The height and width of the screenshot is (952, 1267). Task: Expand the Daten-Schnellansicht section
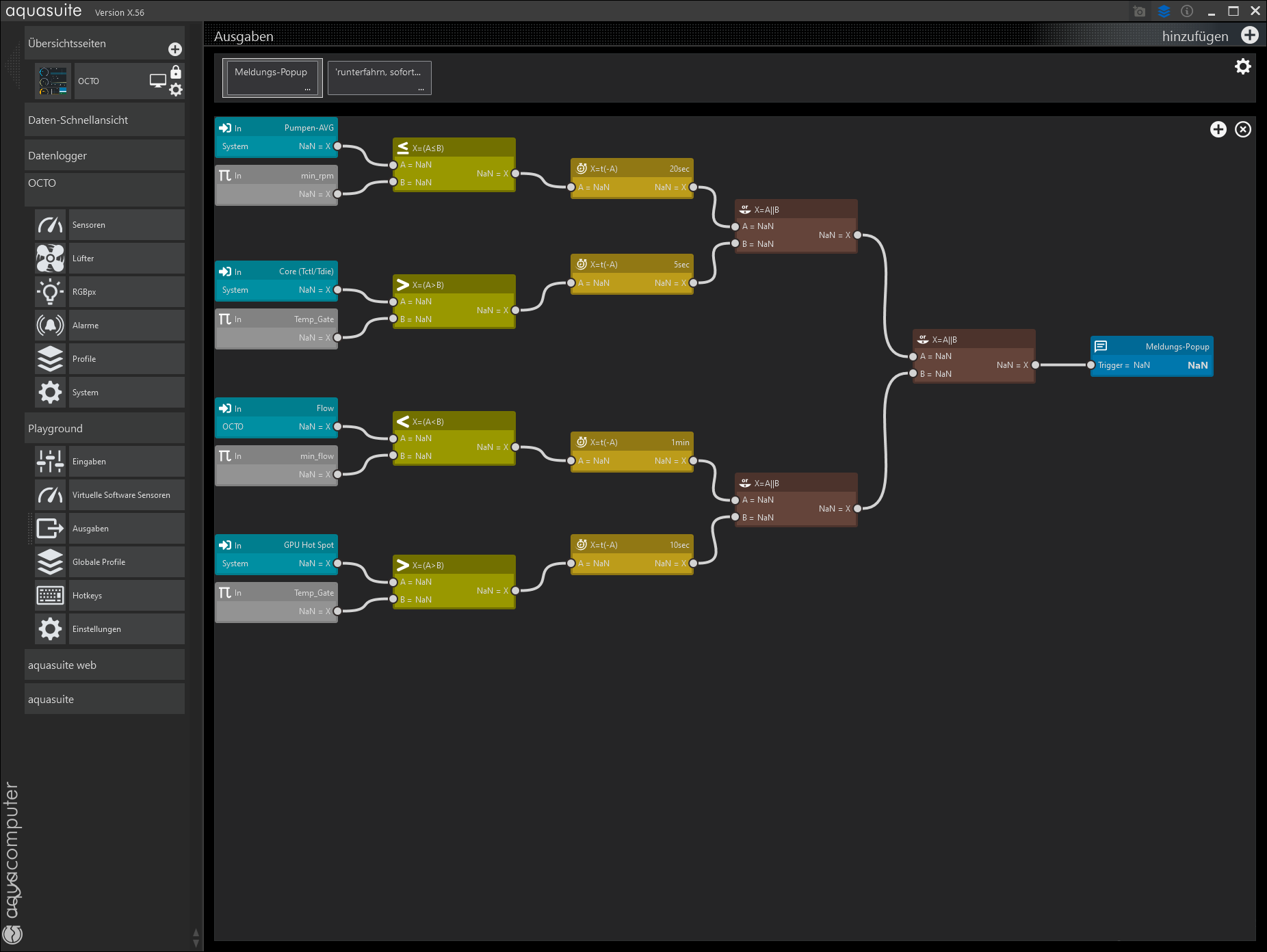tap(104, 120)
